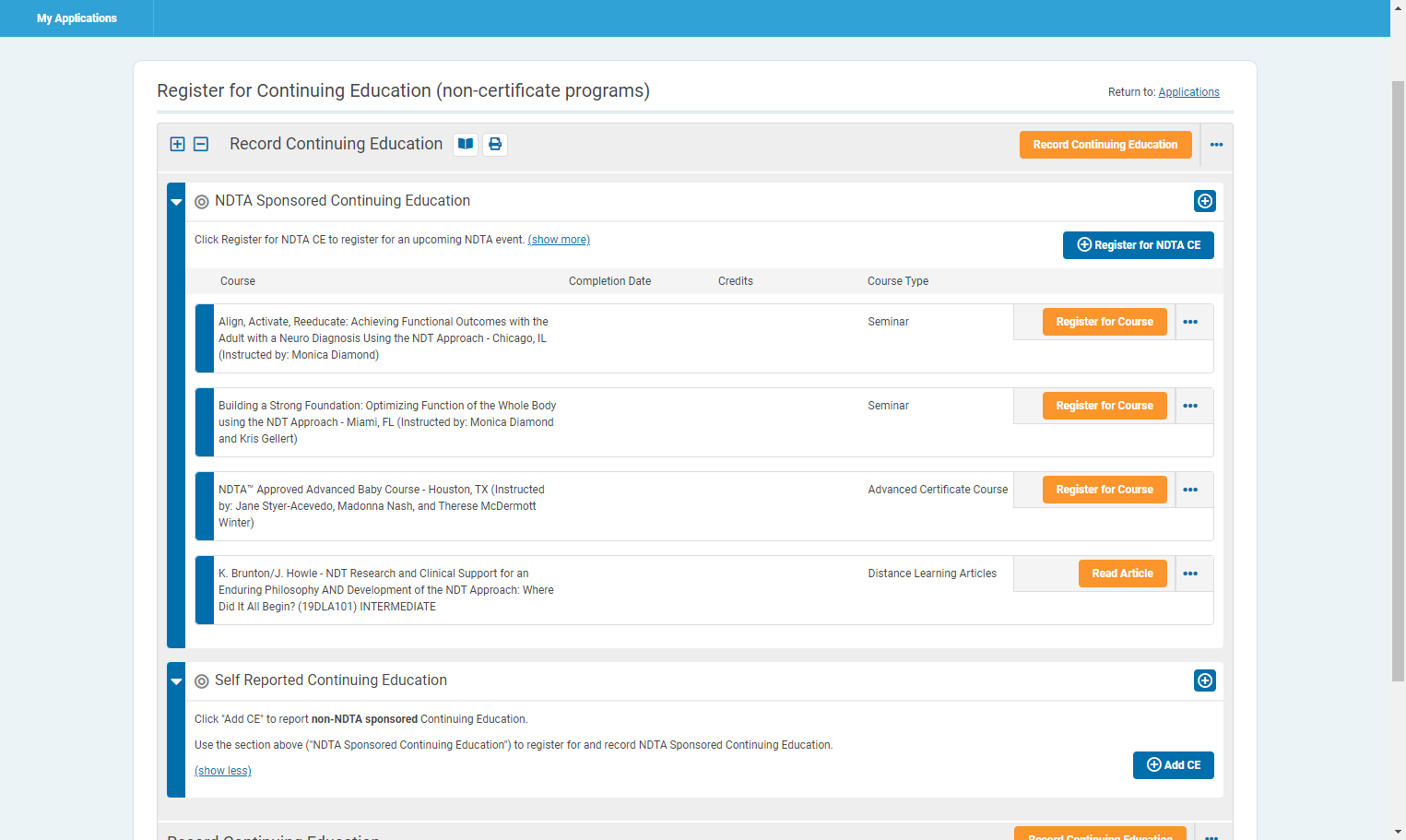
Task: Click Advanced Certificate Course type text
Action: 938,490
